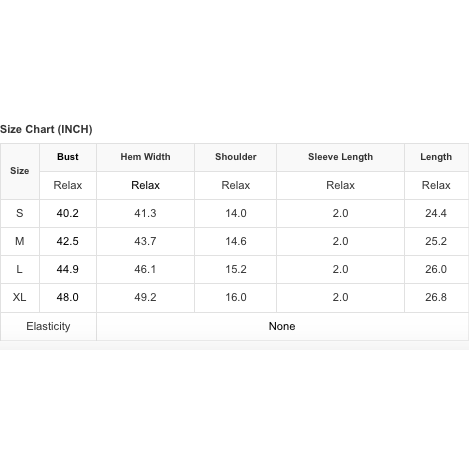Viewport: 469px width, 469px height.
Task: Click bust value 40.2 for size S
Action: coord(68,213)
